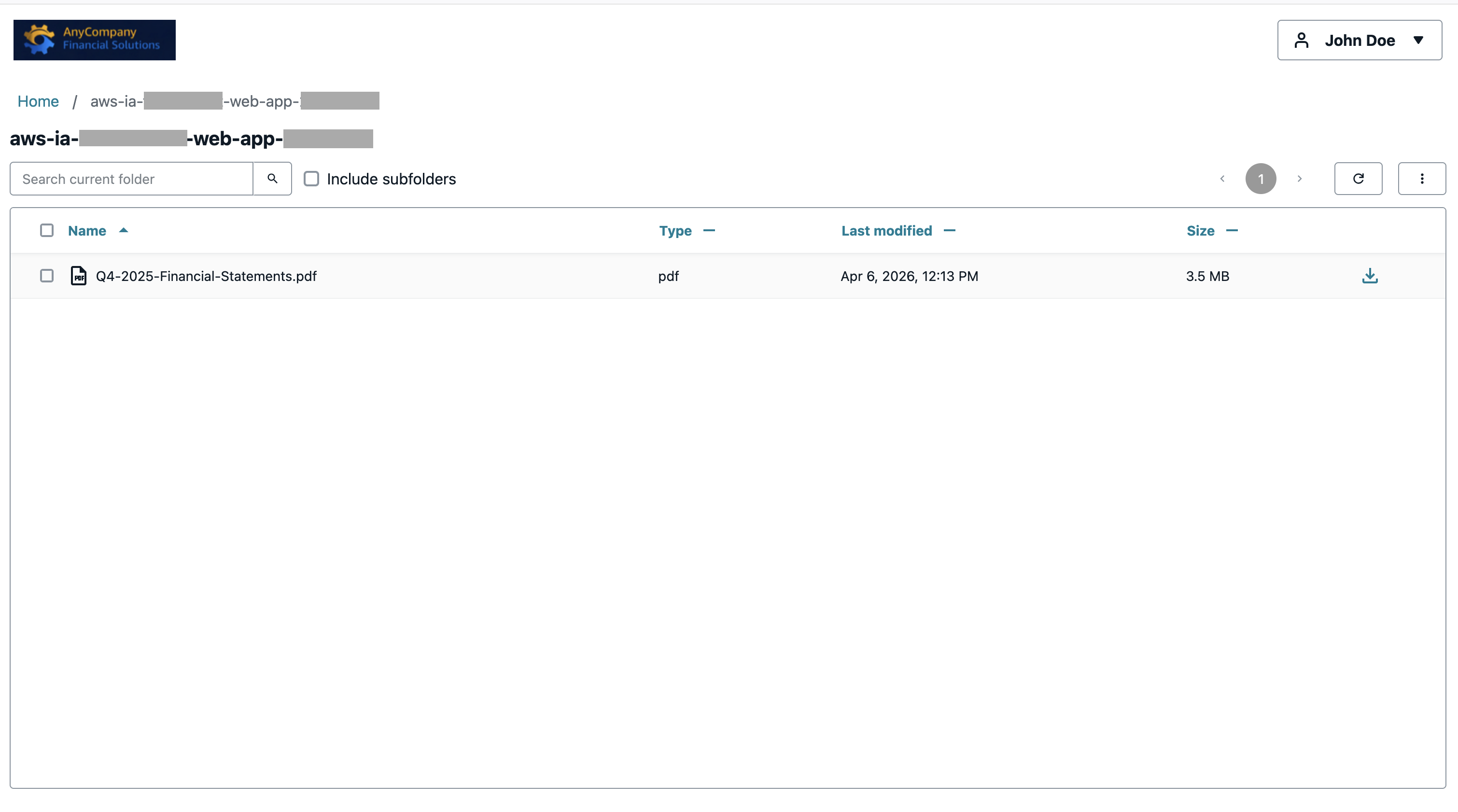The width and height of the screenshot is (1458, 812).
Task: Click the 'Apr 6, 2026, 12:13 PM' cell
Action: (x=909, y=276)
